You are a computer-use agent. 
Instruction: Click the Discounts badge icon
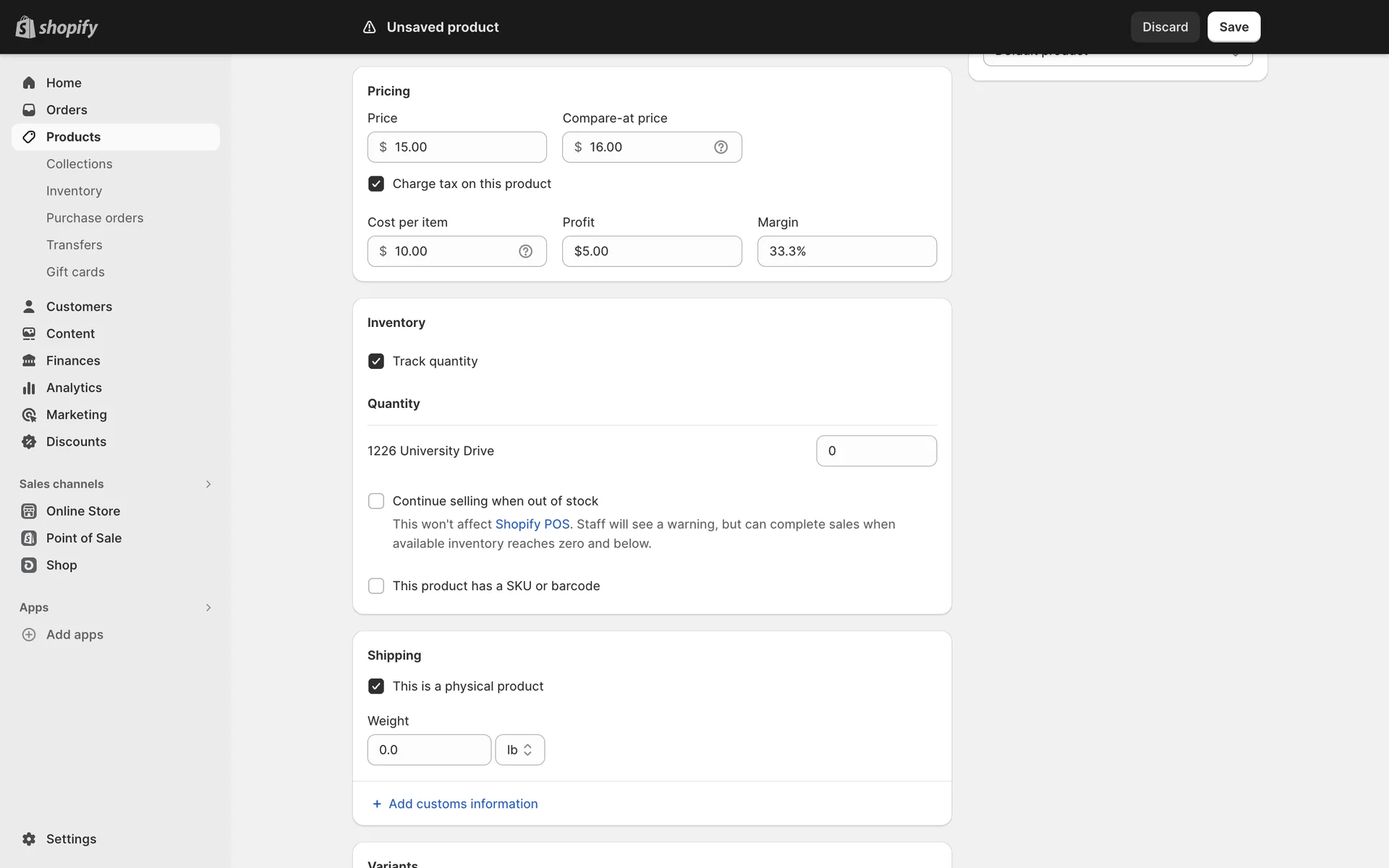point(29,441)
